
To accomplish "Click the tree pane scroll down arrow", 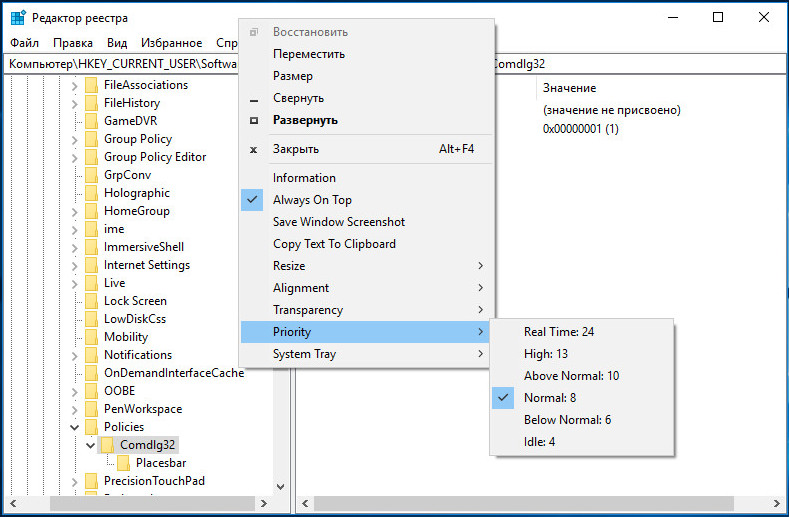I will coord(281,487).
